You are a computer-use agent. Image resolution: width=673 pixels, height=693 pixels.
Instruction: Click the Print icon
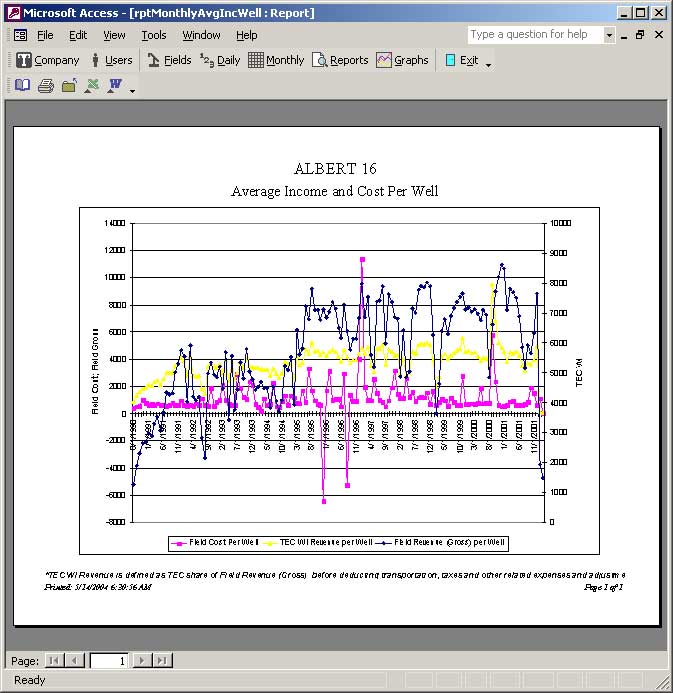click(x=46, y=85)
